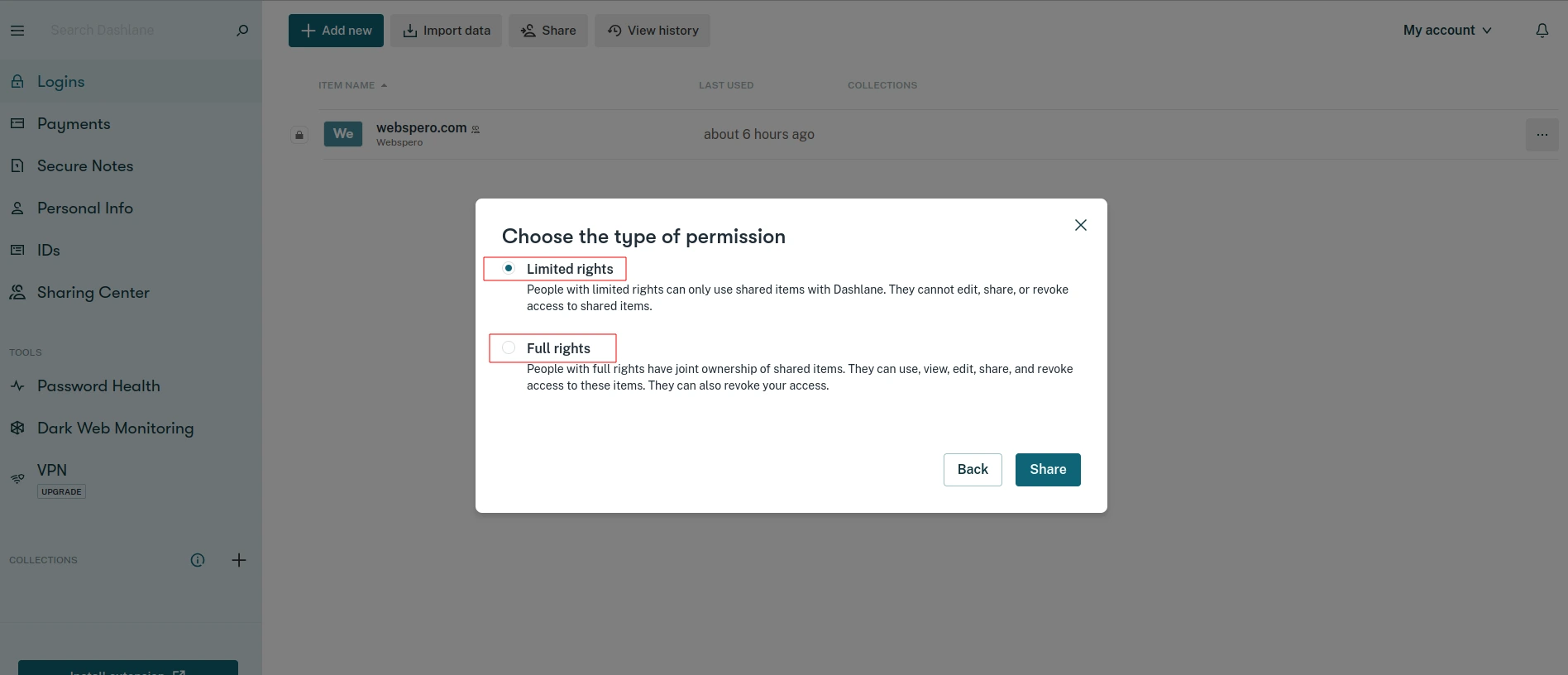Open the webspero.com row three-dots menu

coord(1542,135)
